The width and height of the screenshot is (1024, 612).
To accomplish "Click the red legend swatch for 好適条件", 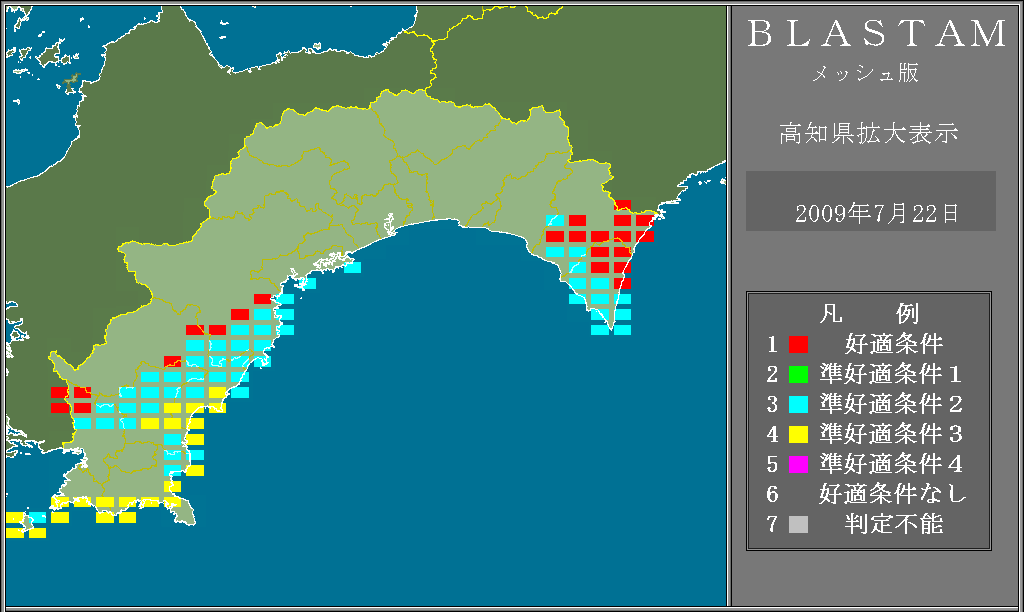I will tap(798, 344).
